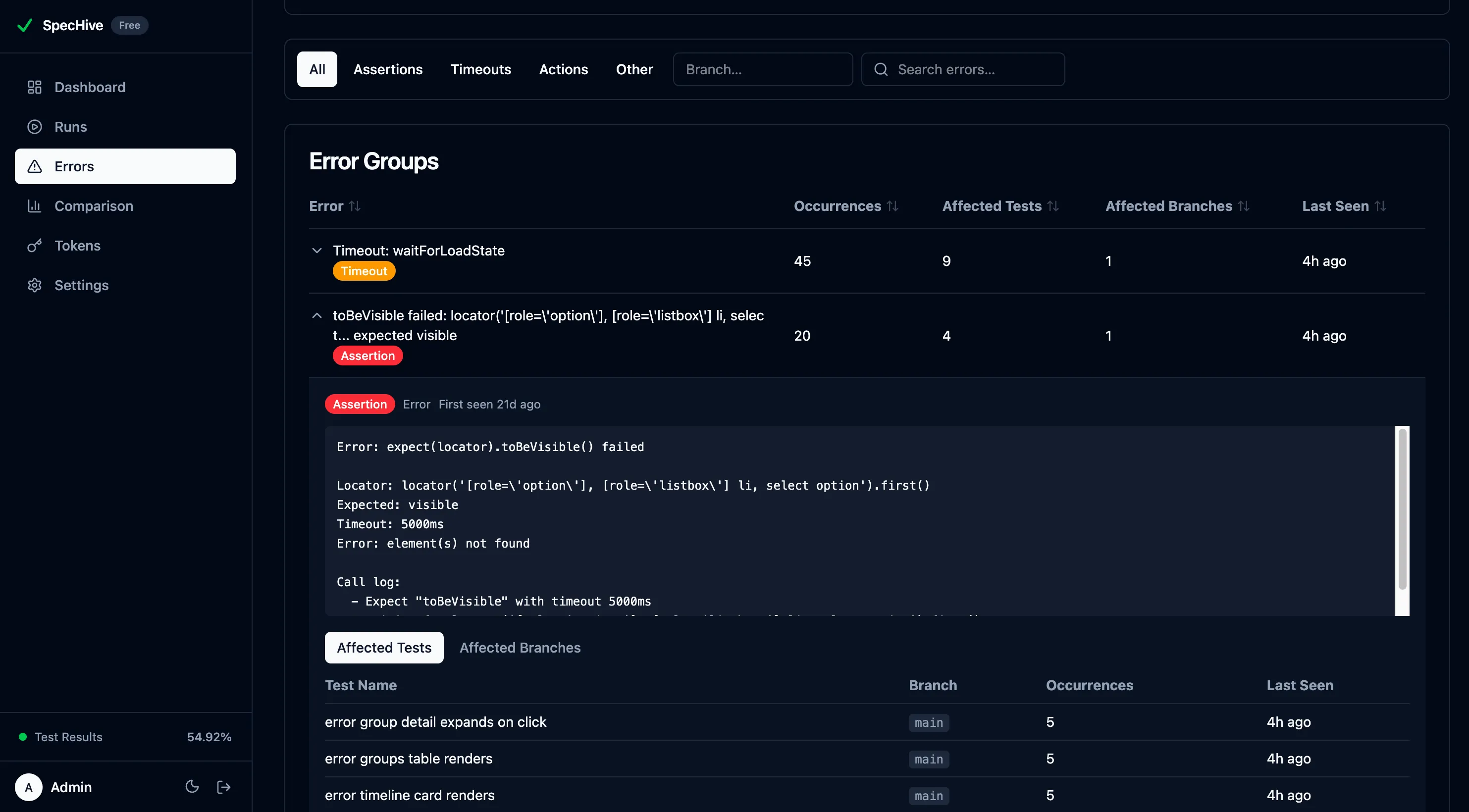
Task: Click 'error groups table renders' test
Action: point(409,759)
